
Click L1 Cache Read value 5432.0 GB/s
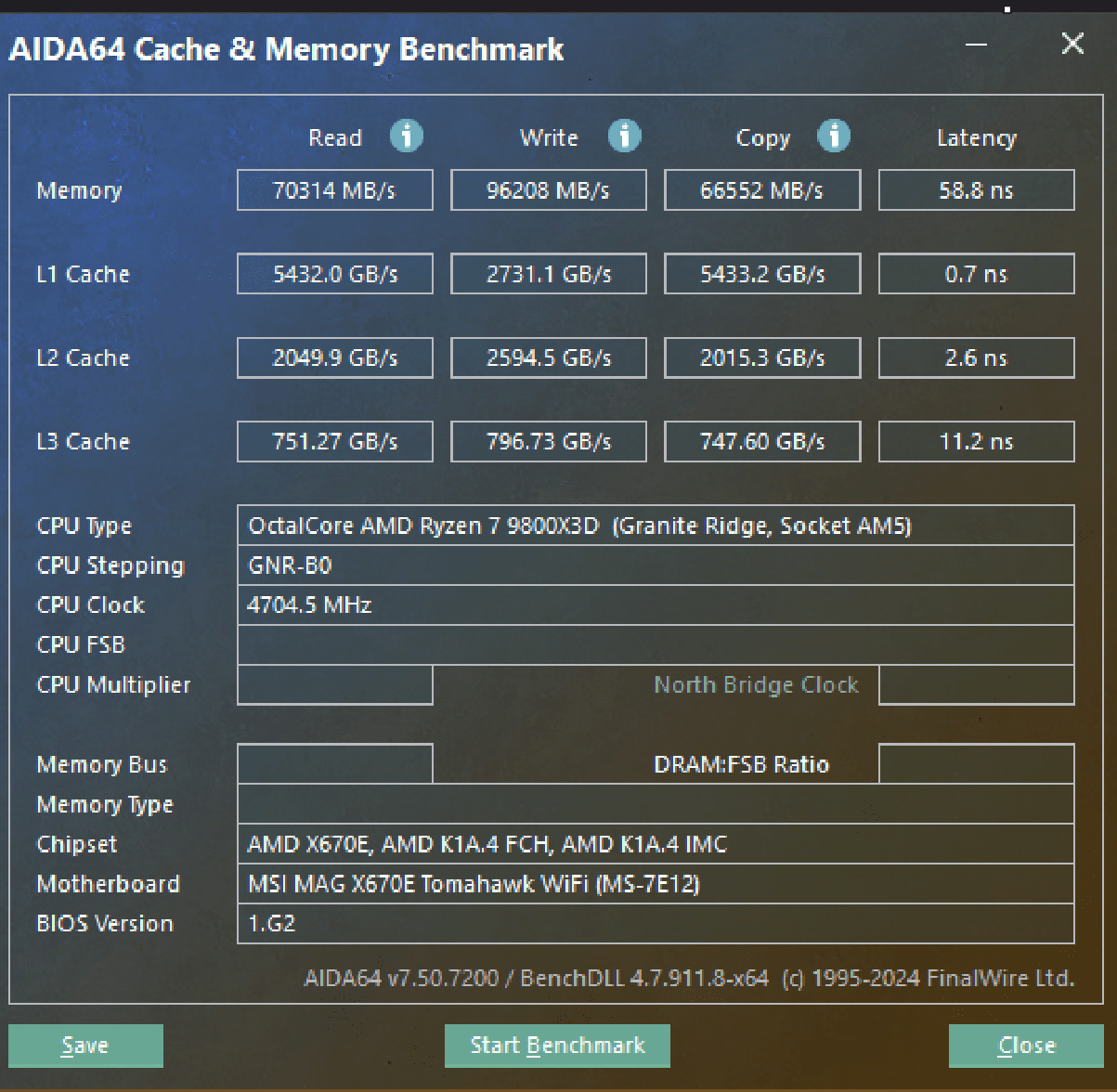point(335,274)
